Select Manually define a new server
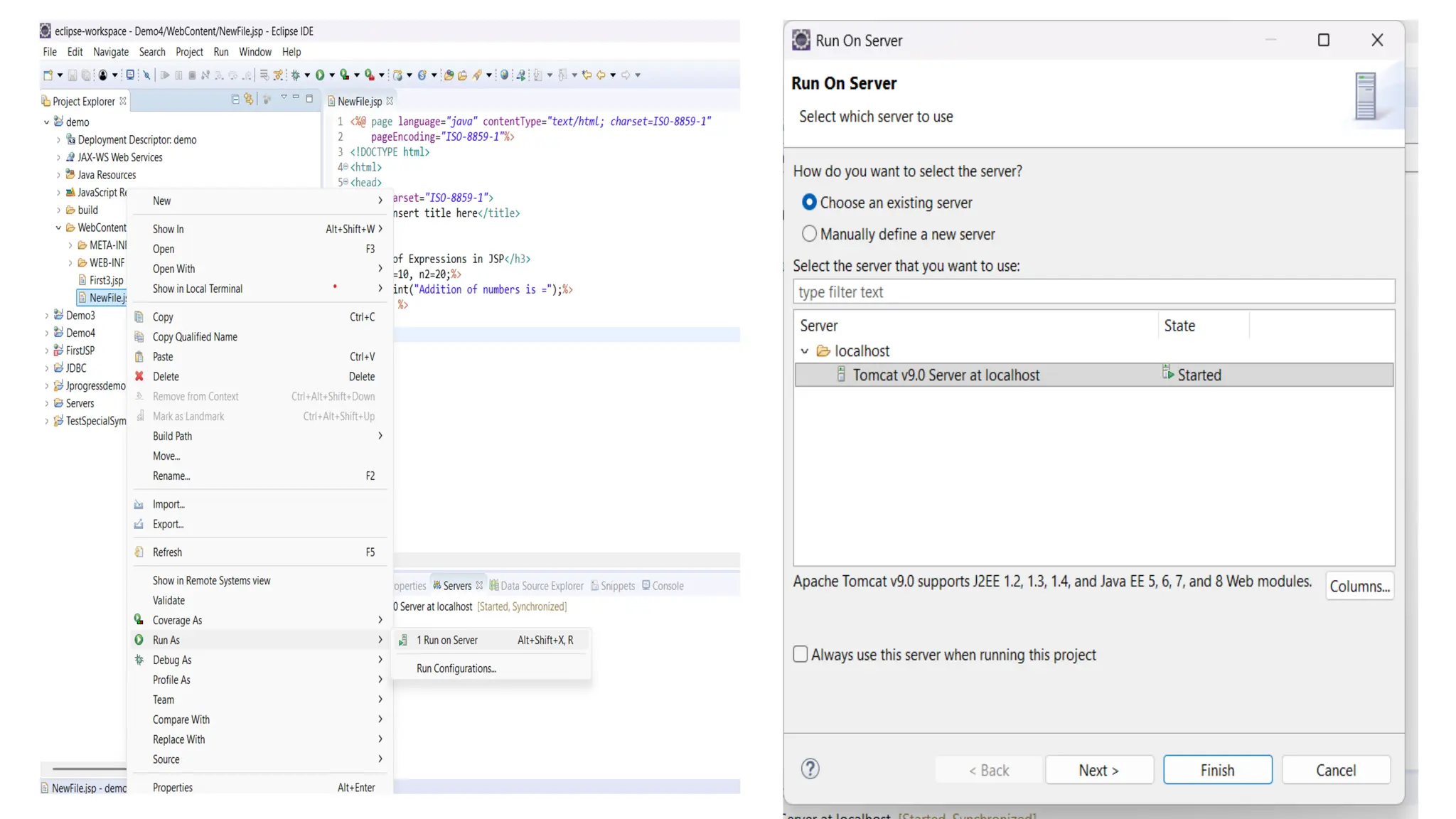Image resolution: width=1456 pixels, height=819 pixels. [x=809, y=234]
